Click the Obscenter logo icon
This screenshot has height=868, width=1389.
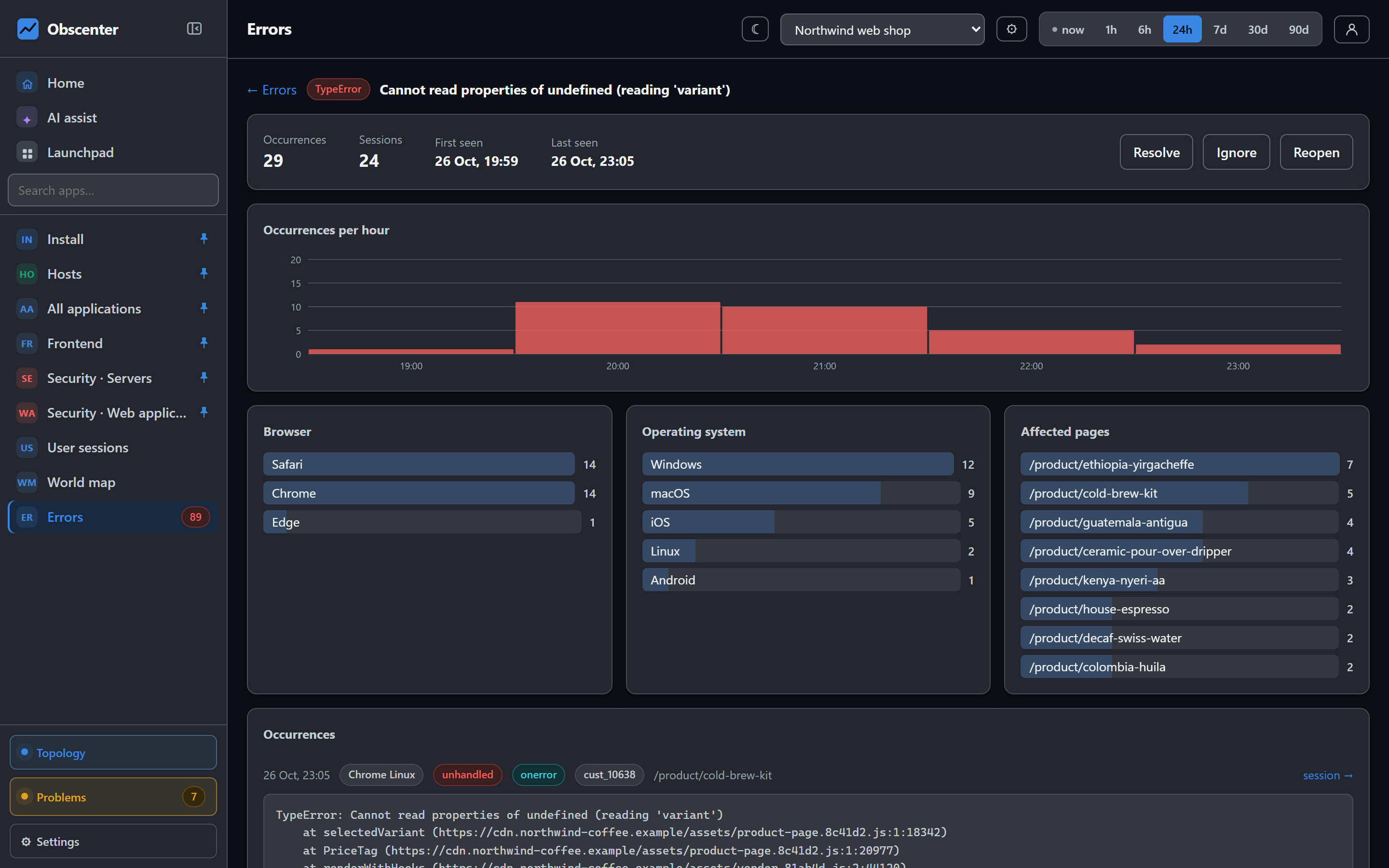click(x=27, y=29)
